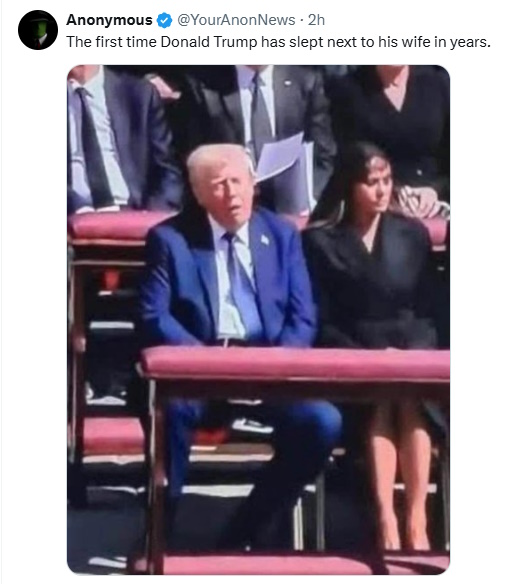
Task: Open the attached photo in full view
Action: pyautogui.click(x=258, y=320)
